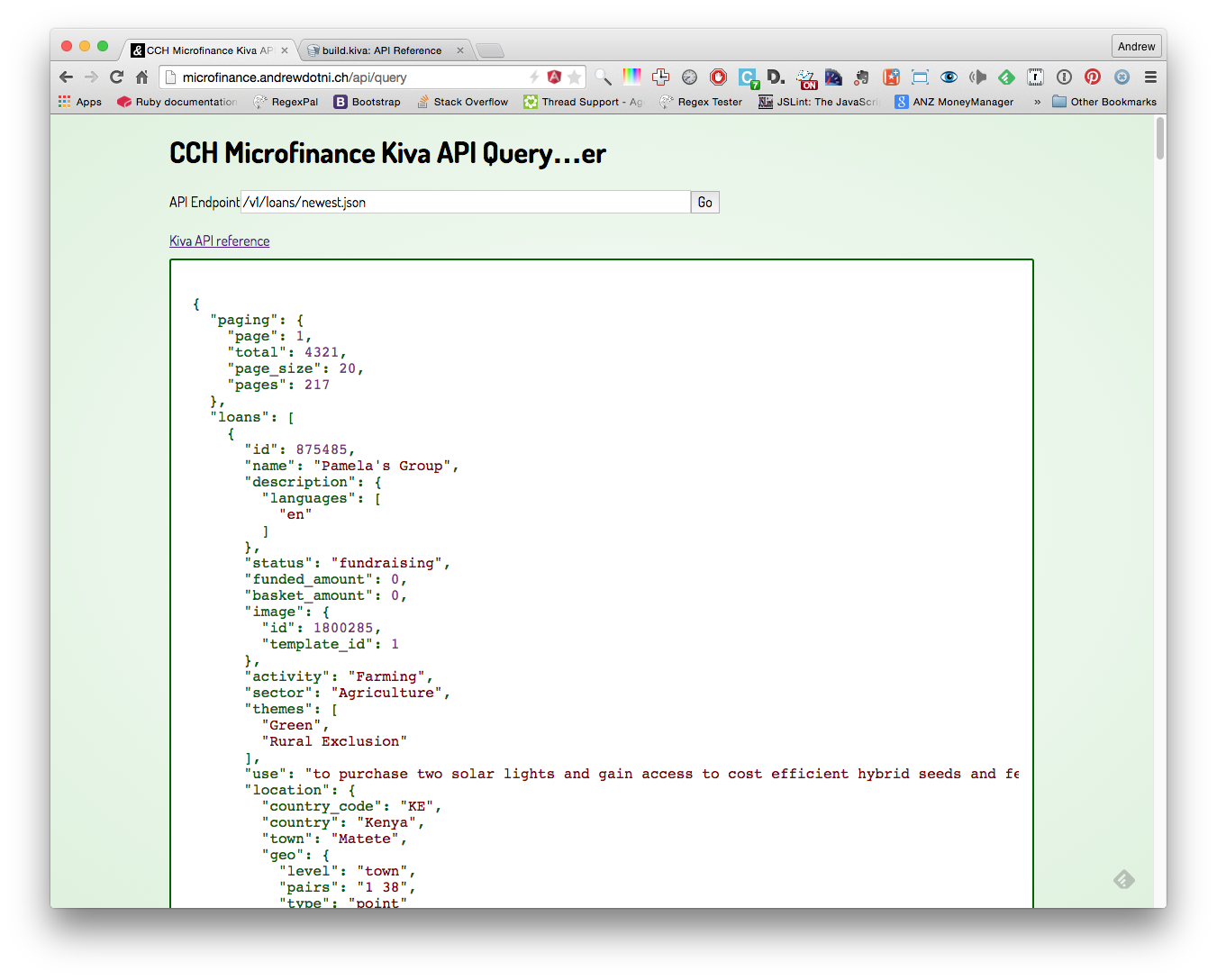Open the green Feedly extension
Image resolution: width=1217 pixels, height=980 pixels.
pyautogui.click(x=1006, y=77)
